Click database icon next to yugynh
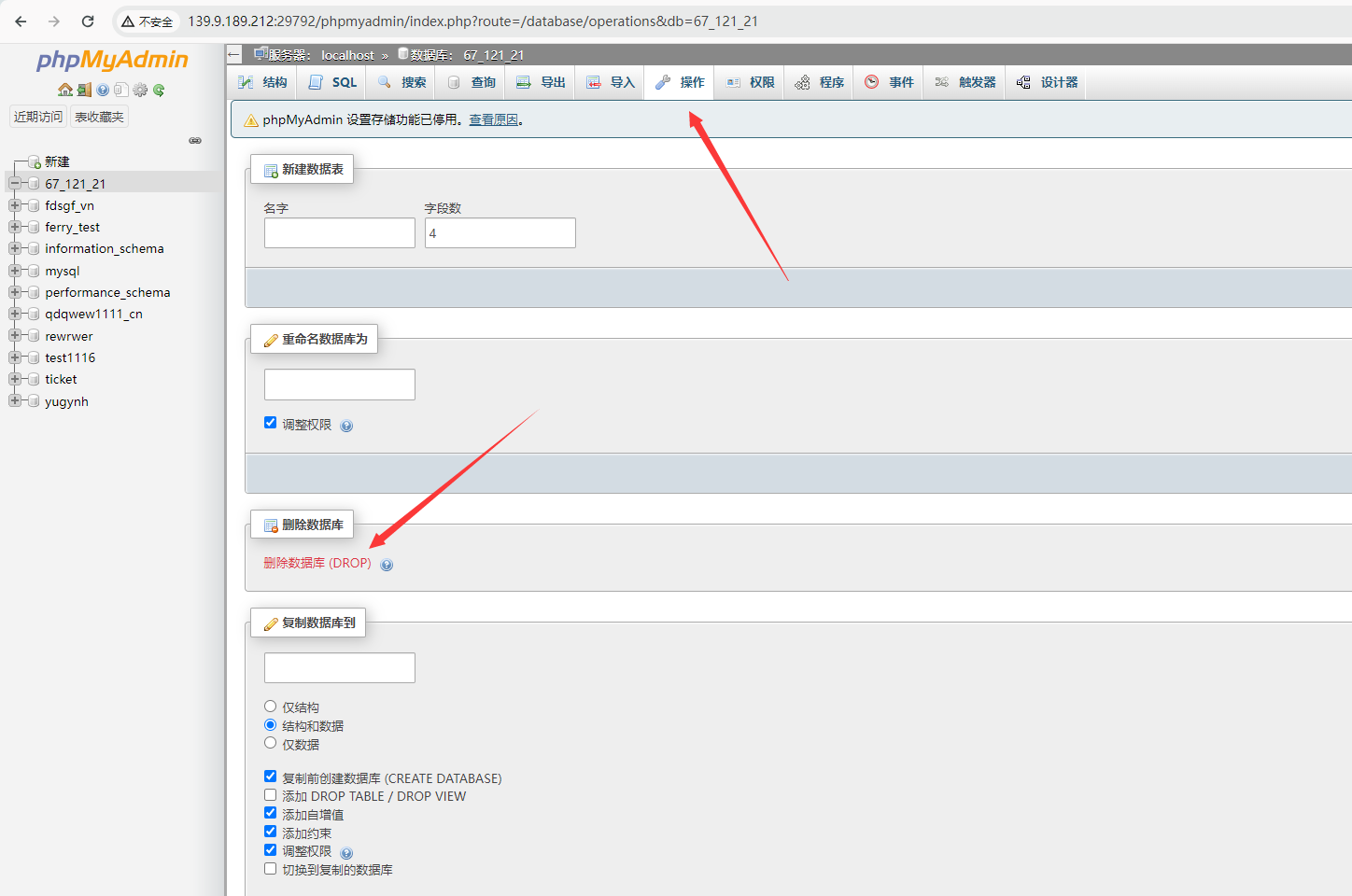The image size is (1352, 896). pyautogui.click(x=34, y=401)
